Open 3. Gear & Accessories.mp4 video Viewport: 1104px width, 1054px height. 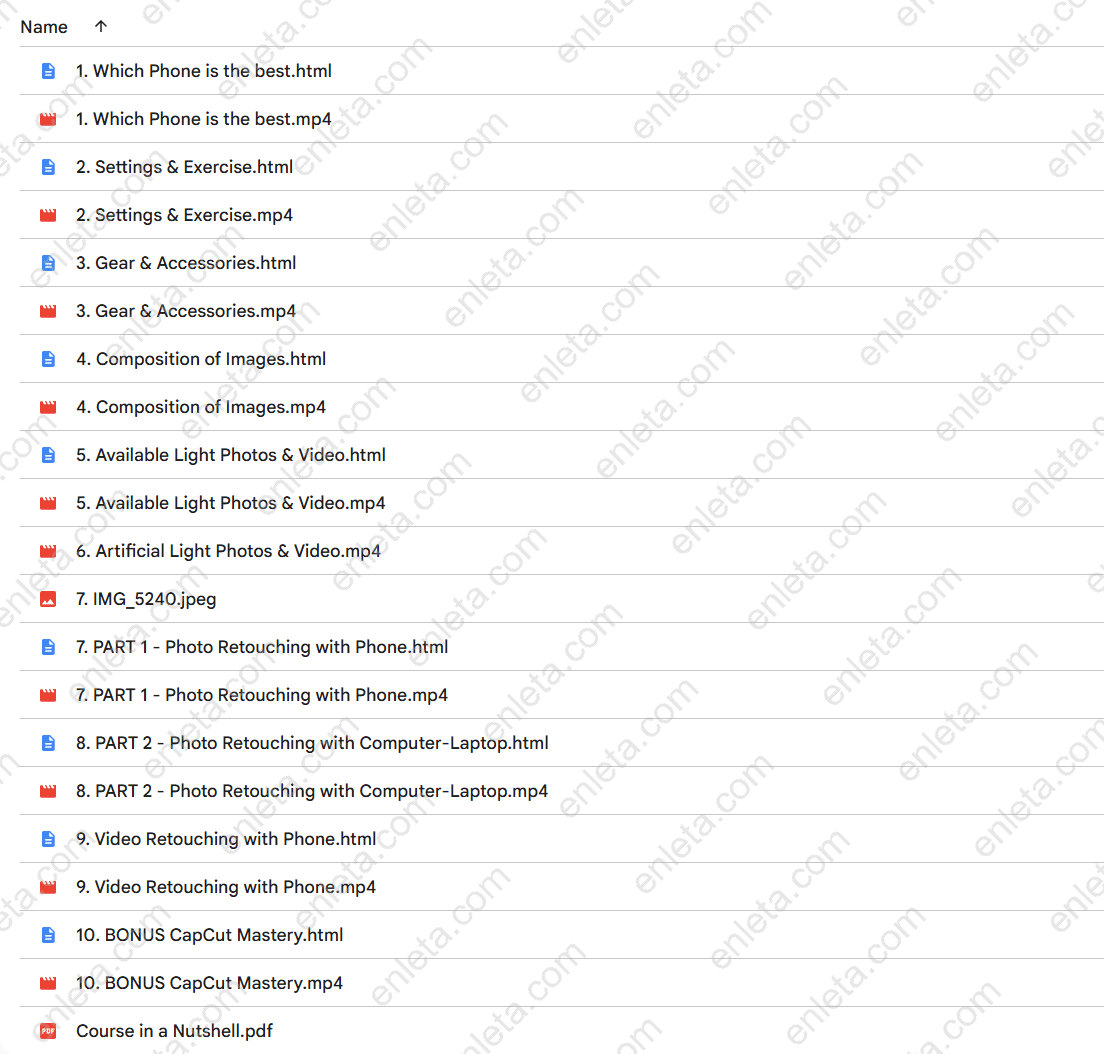tap(186, 311)
